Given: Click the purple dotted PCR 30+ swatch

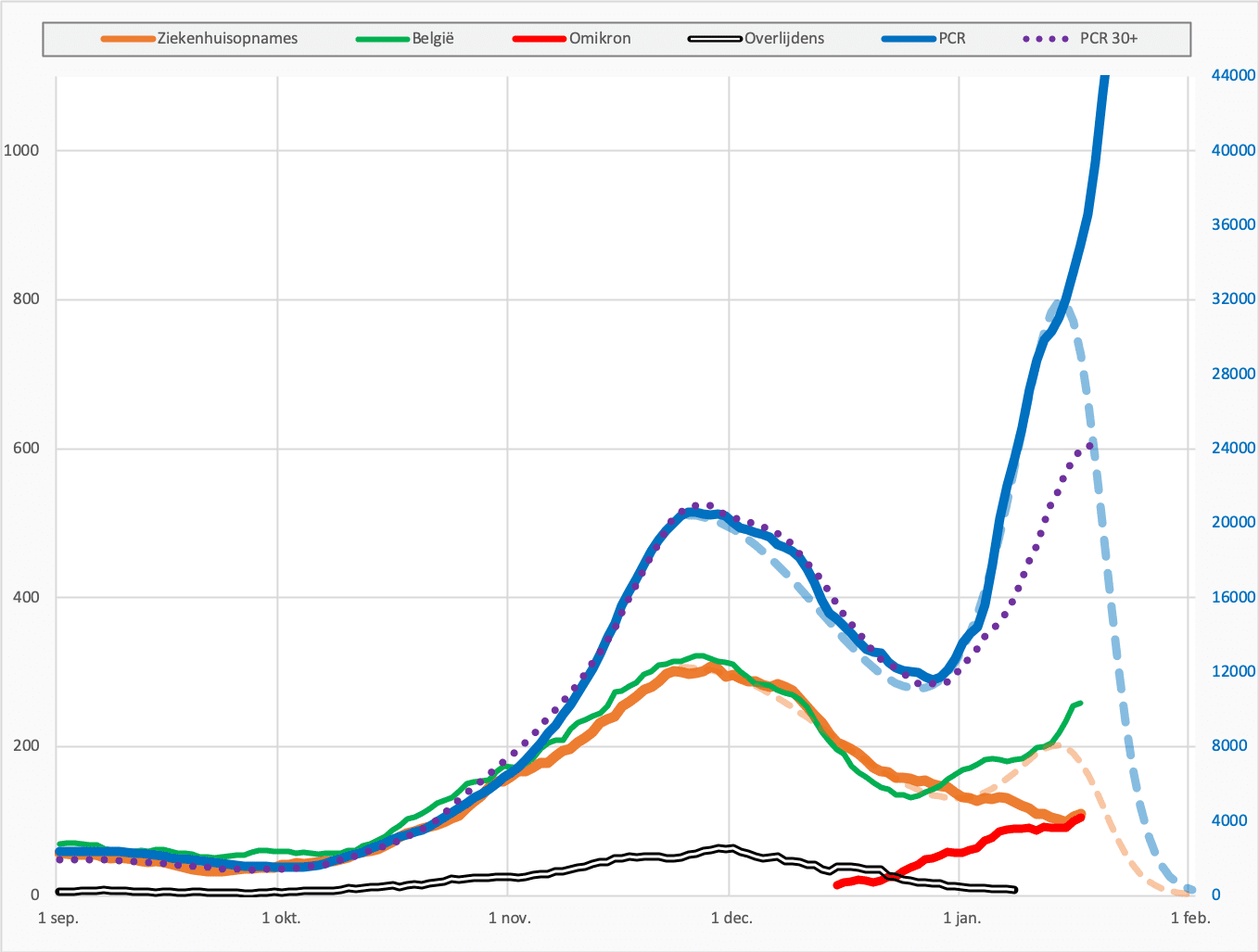Looking at the screenshot, I should pyautogui.click(x=1046, y=39).
